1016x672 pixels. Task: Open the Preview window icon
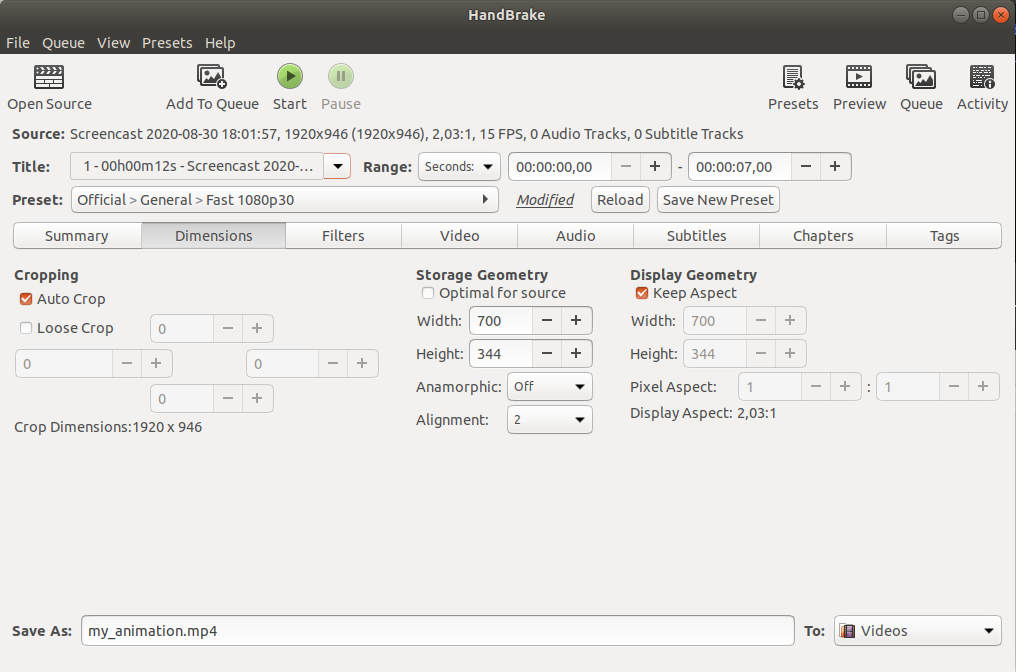pos(859,77)
